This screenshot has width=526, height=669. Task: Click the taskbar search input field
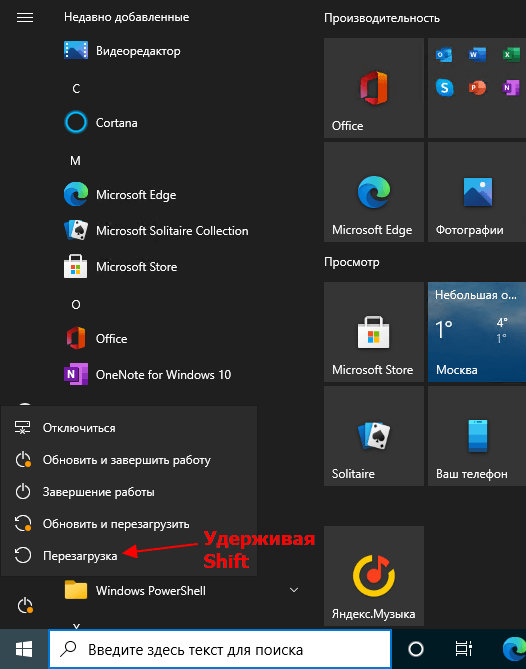pos(220,649)
